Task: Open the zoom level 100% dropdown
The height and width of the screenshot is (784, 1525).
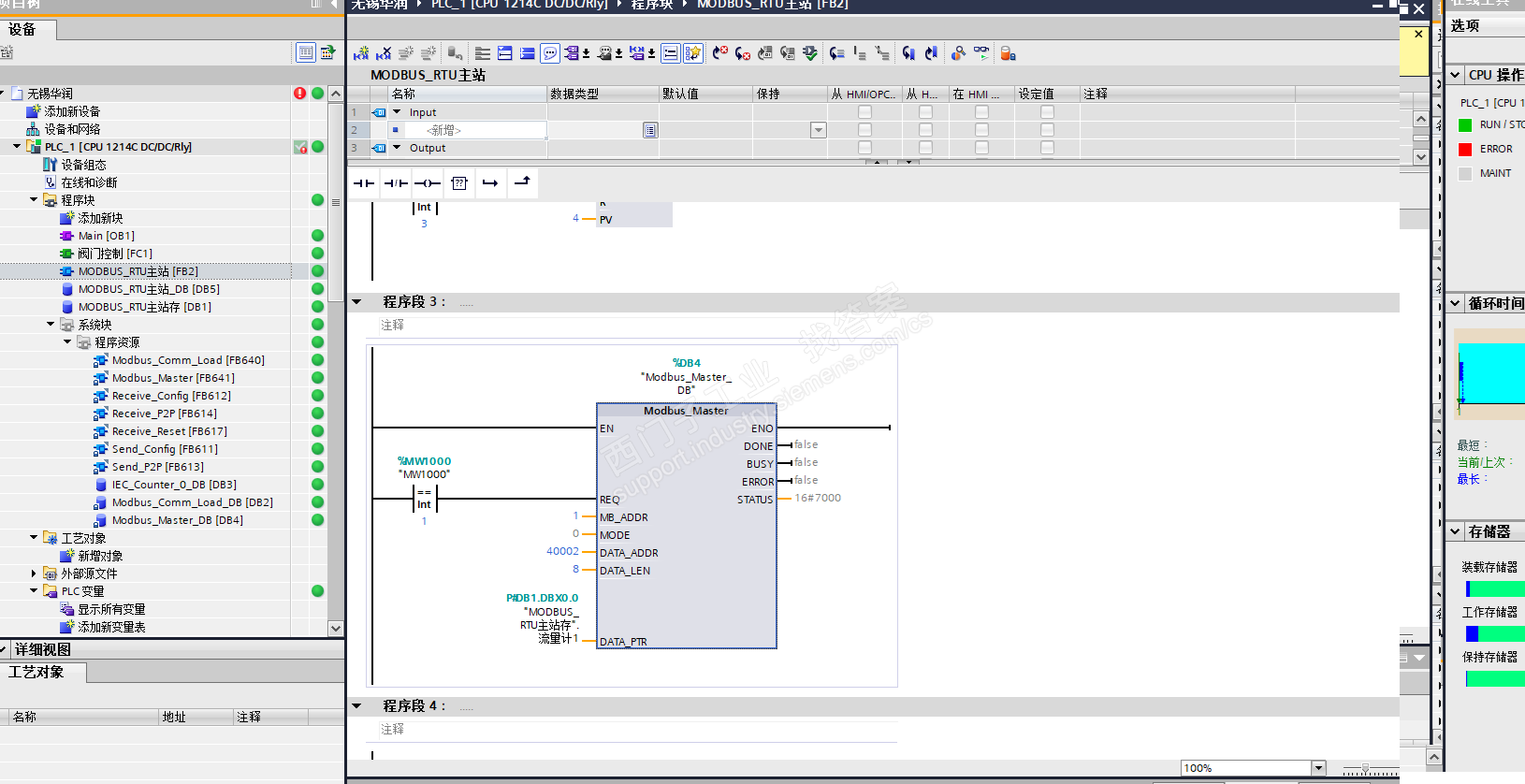Action: 1318,768
